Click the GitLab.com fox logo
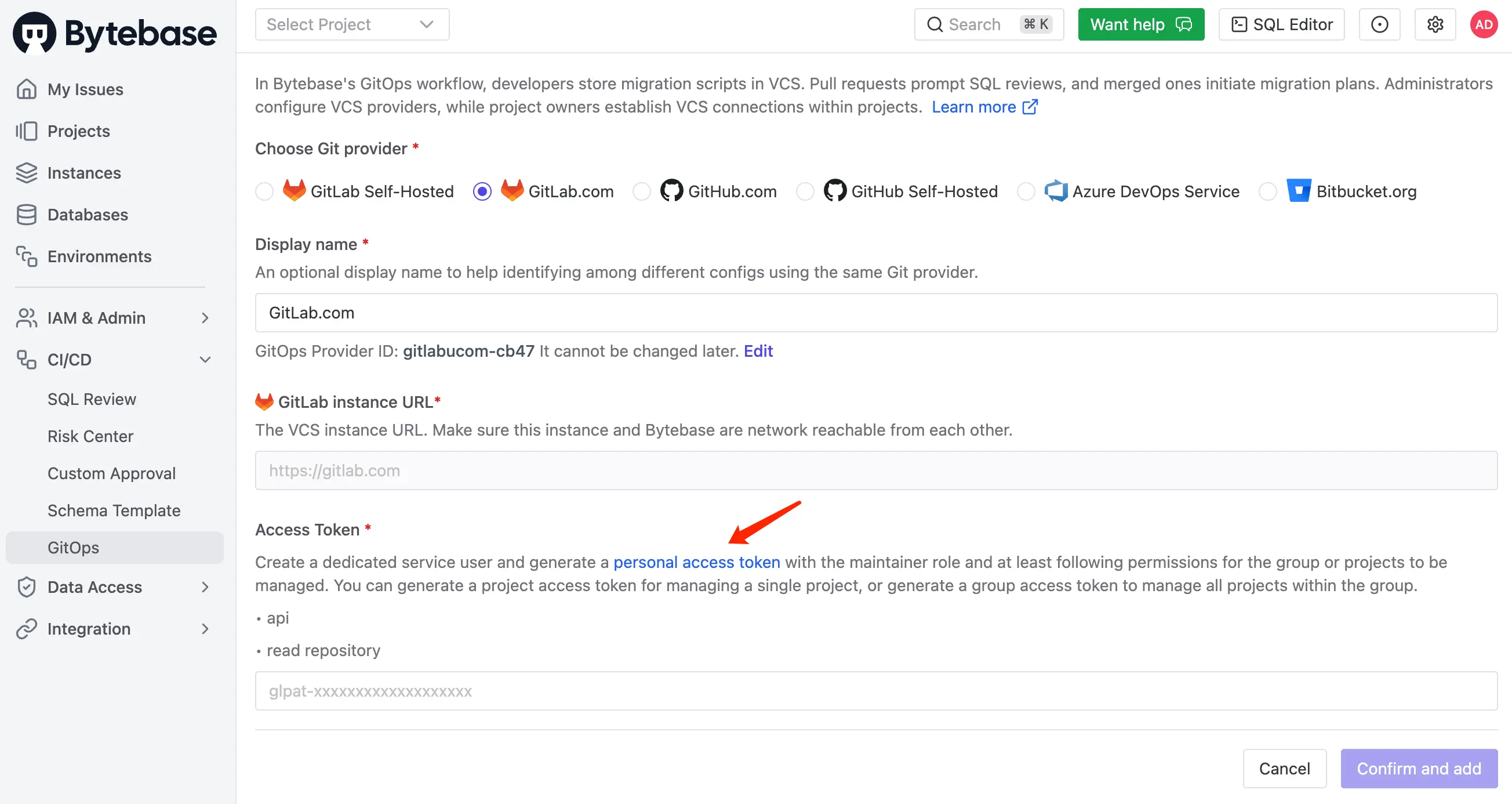 pyautogui.click(x=512, y=191)
